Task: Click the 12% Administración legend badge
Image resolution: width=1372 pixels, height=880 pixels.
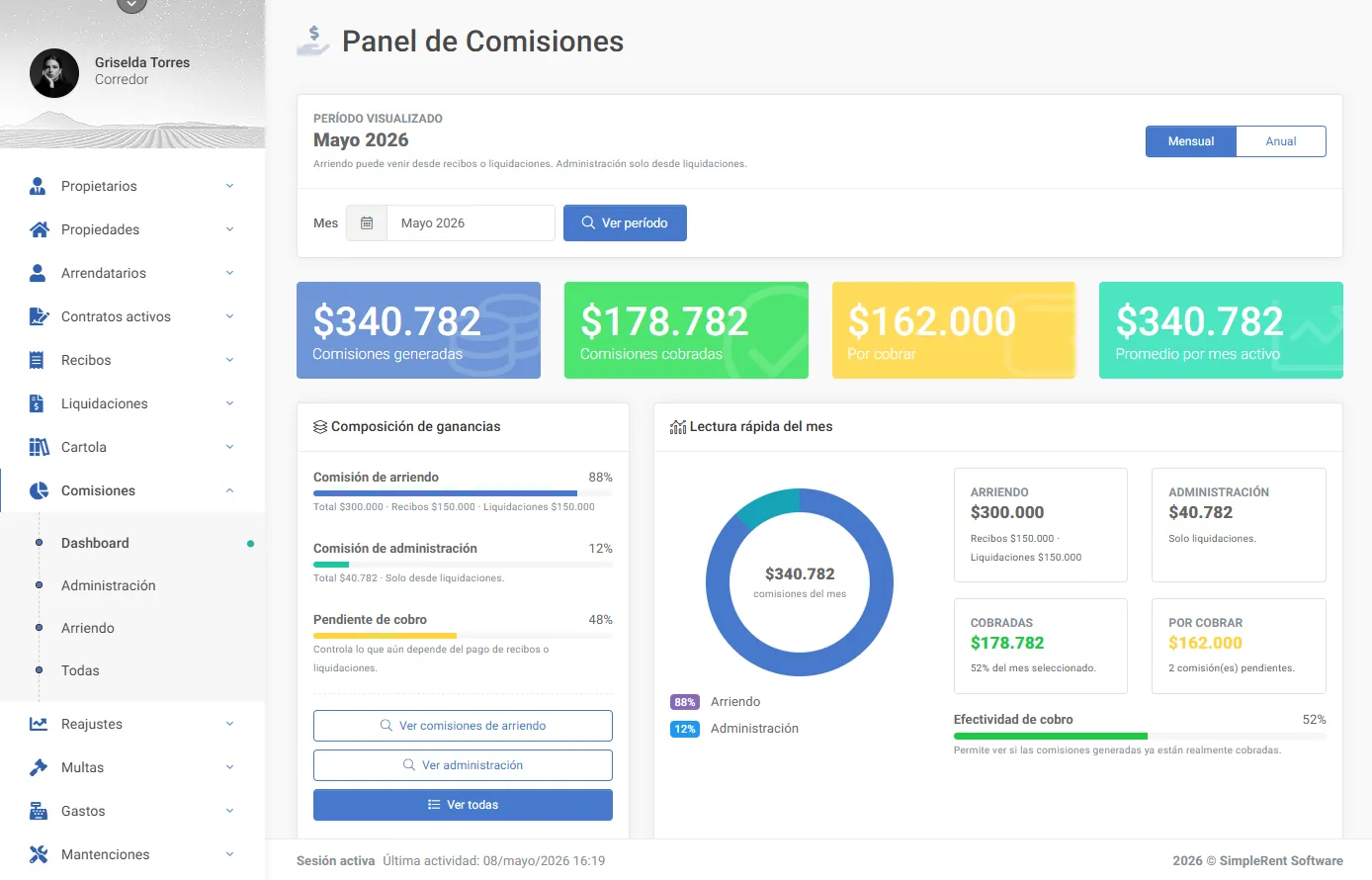Action: click(685, 729)
